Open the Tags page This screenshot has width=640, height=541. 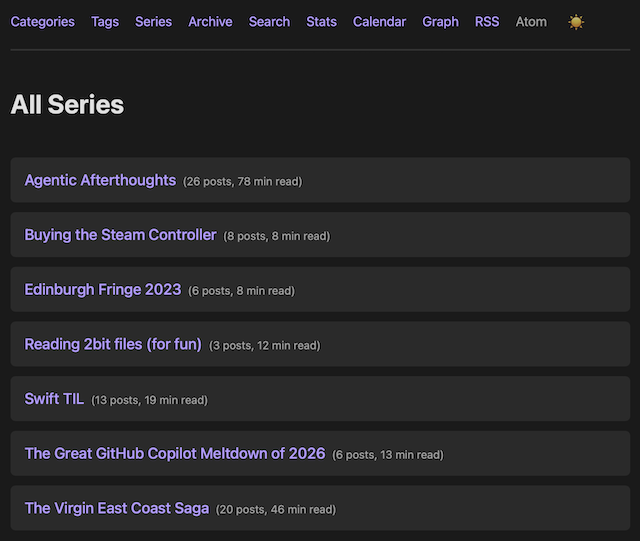point(105,22)
